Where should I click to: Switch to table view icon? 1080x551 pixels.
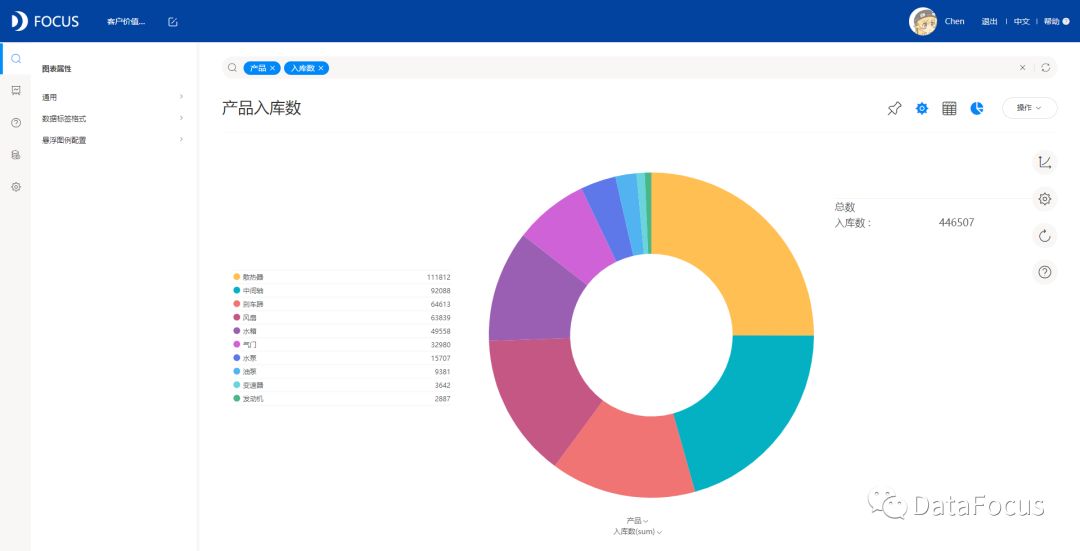coord(949,108)
